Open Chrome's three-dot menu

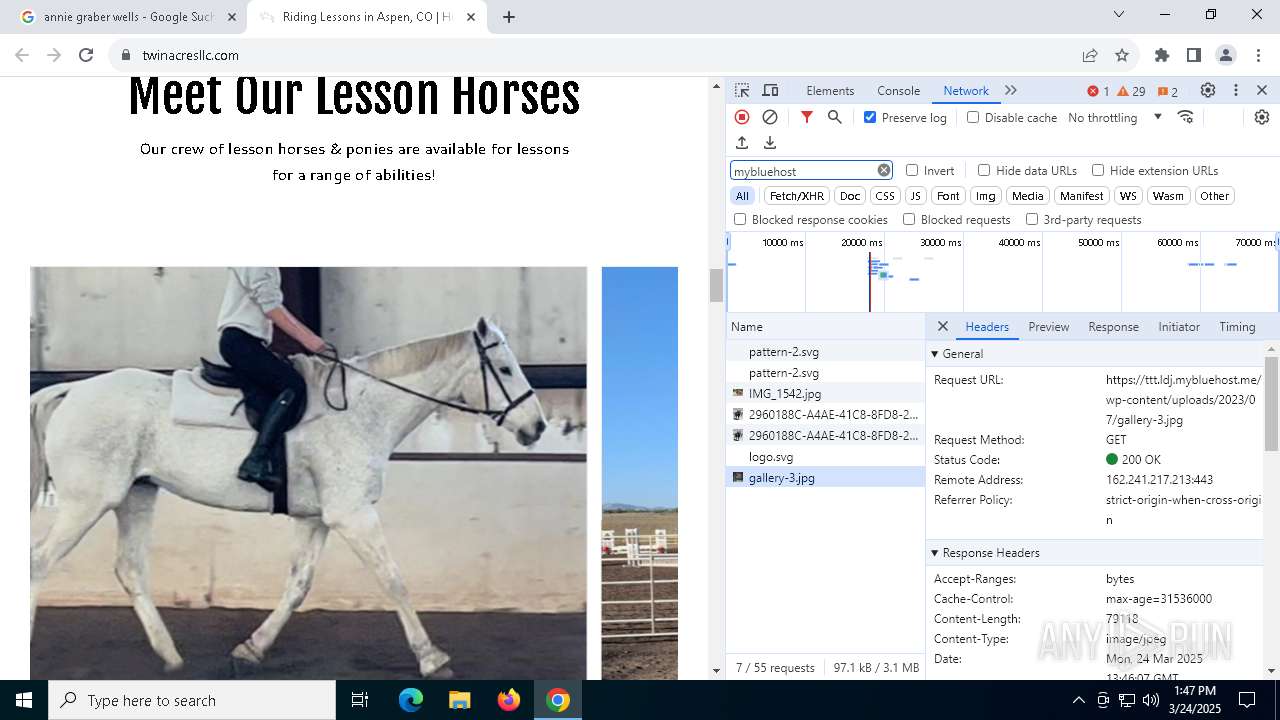1258,55
